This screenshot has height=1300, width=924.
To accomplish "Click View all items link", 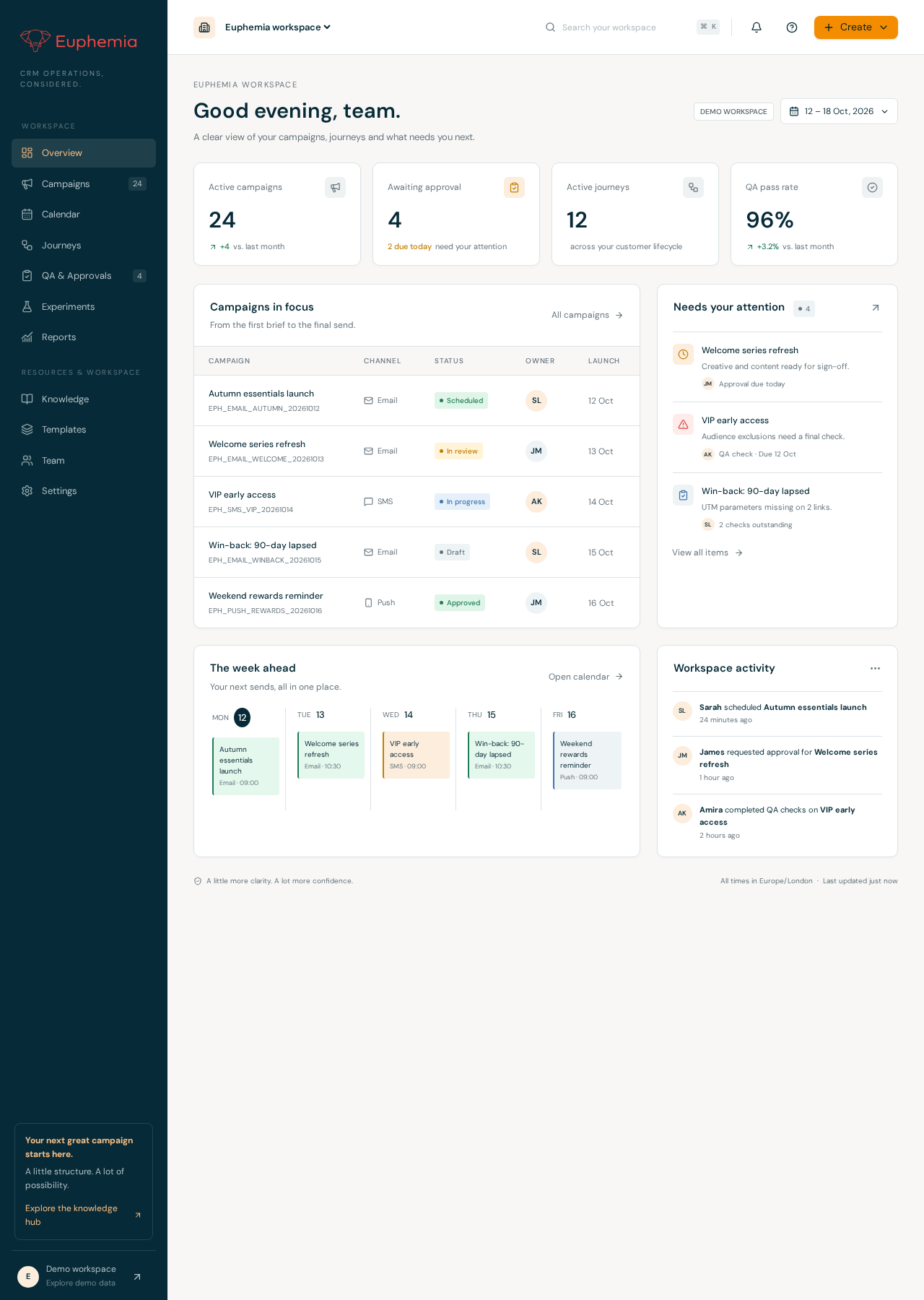I will point(707,552).
